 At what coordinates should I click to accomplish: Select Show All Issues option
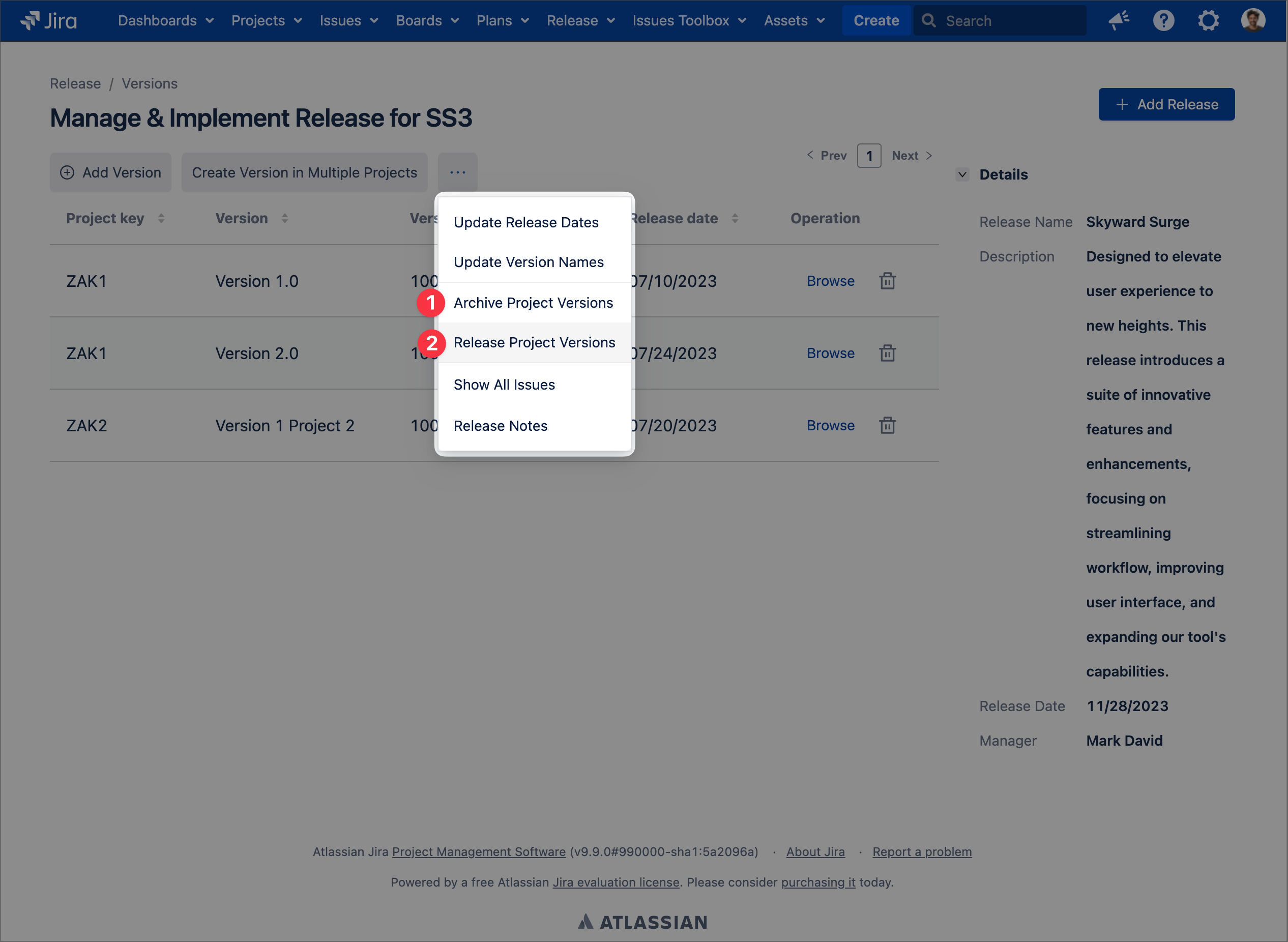coord(534,385)
